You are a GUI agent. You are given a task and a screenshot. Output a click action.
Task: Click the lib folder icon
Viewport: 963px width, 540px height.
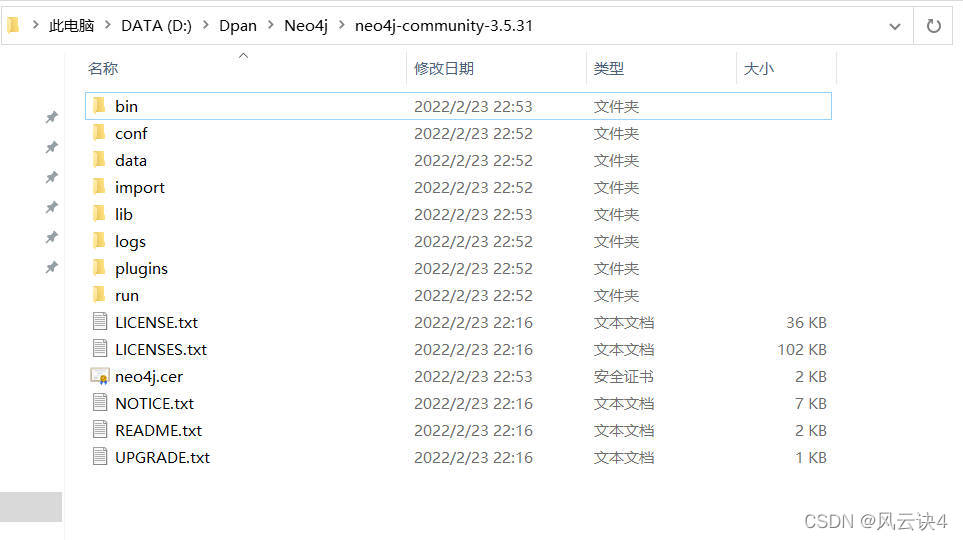pos(99,214)
